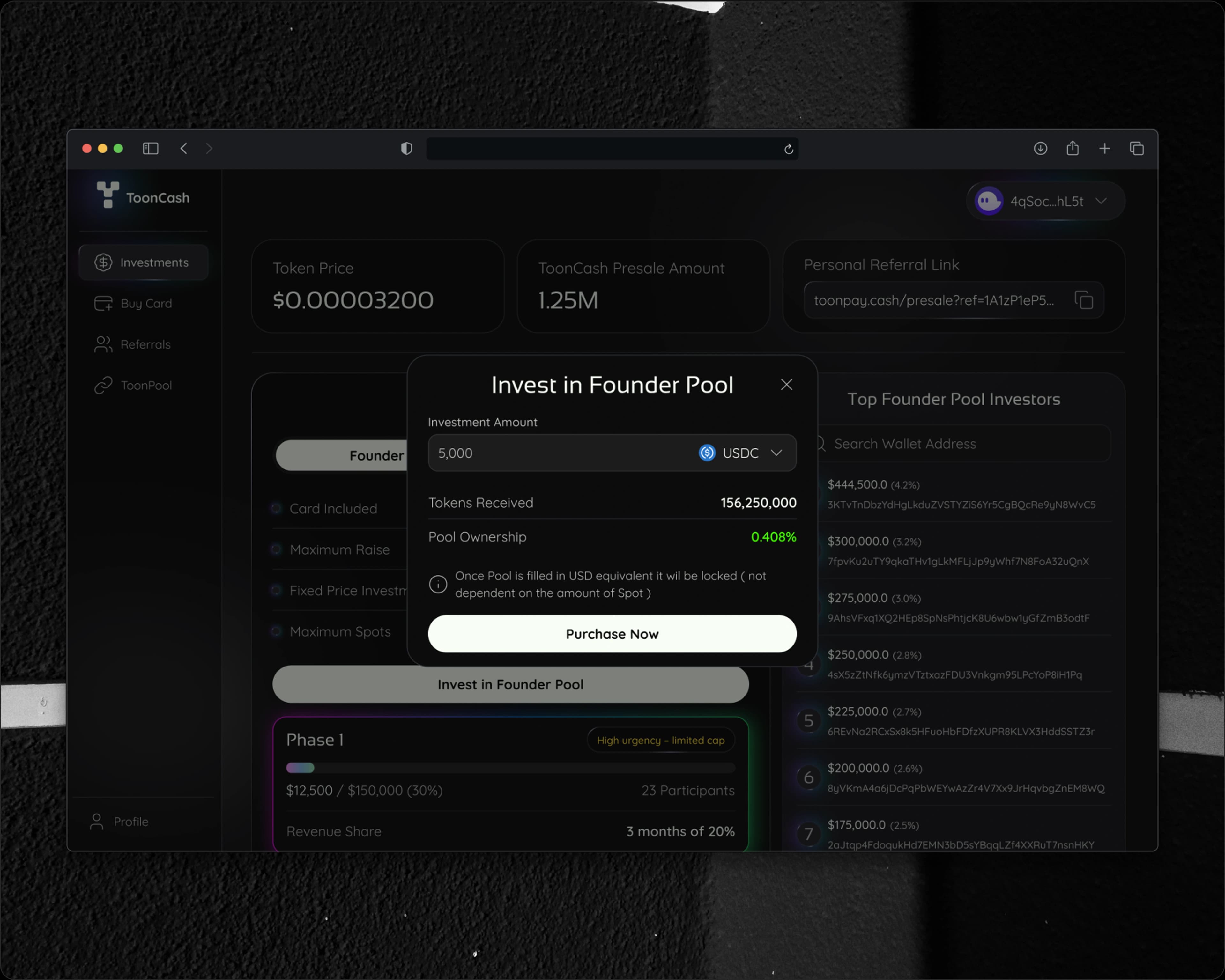Open a new tab with plus icon
The height and width of the screenshot is (980, 1225).
pos(1104,148)
